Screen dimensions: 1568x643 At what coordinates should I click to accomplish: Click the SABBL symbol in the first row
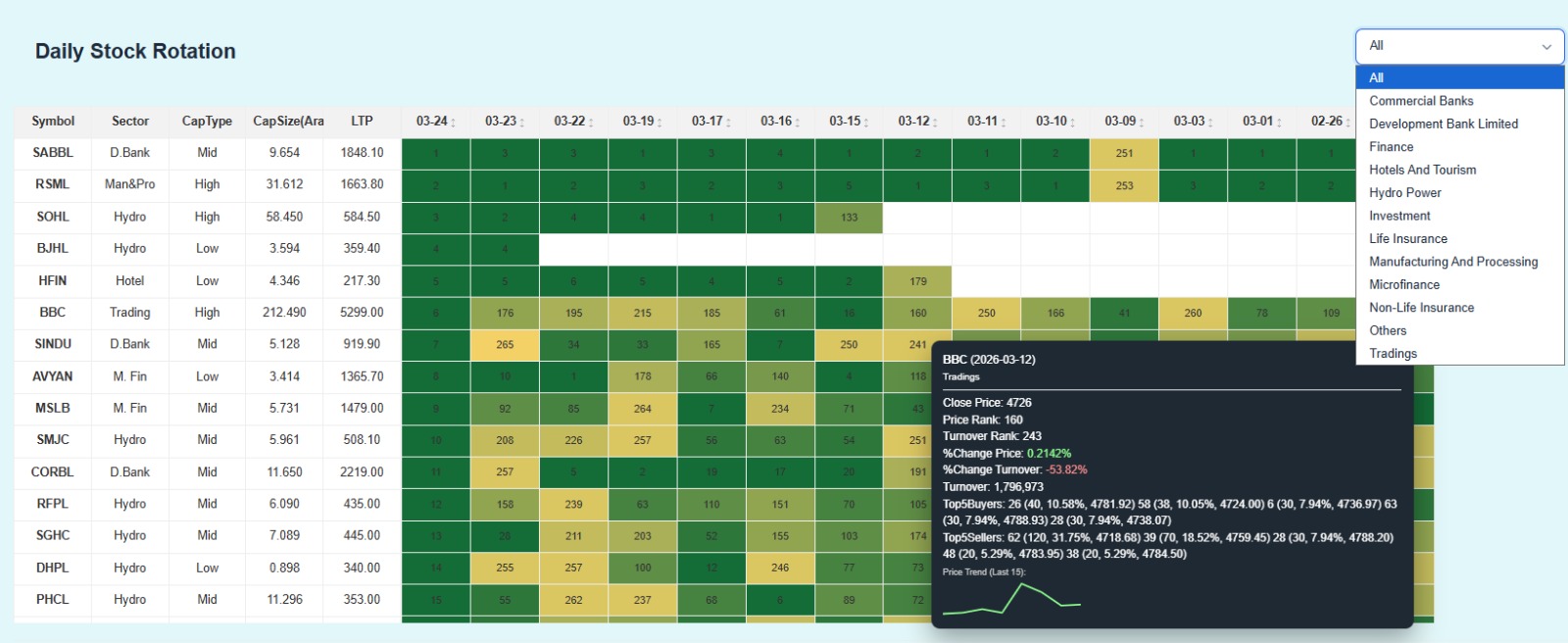(x=53, y=153)
